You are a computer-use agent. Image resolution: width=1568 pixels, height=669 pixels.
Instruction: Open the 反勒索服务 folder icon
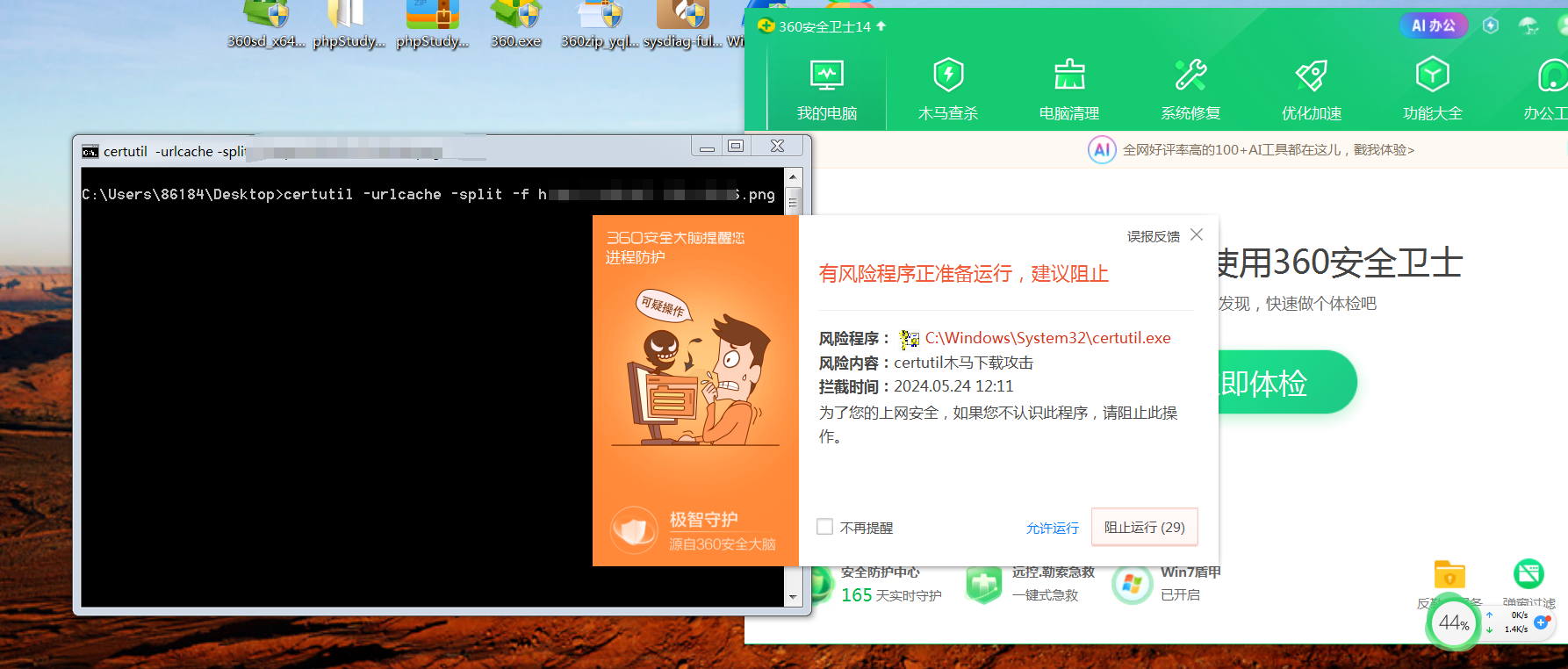click(1449, 575)
